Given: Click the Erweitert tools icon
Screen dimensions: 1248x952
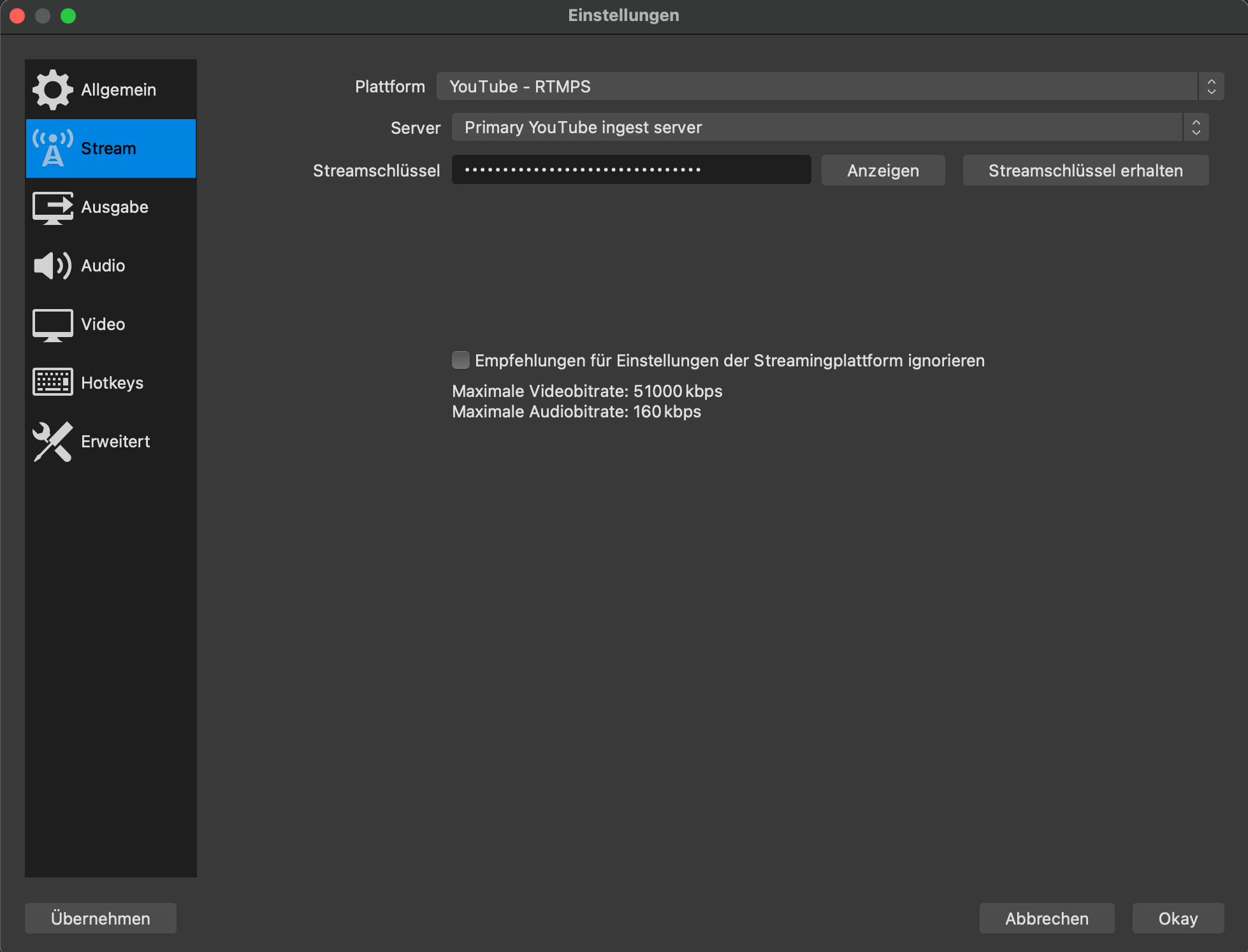Looking at the screenshot, I should click(x=52, y=442).
